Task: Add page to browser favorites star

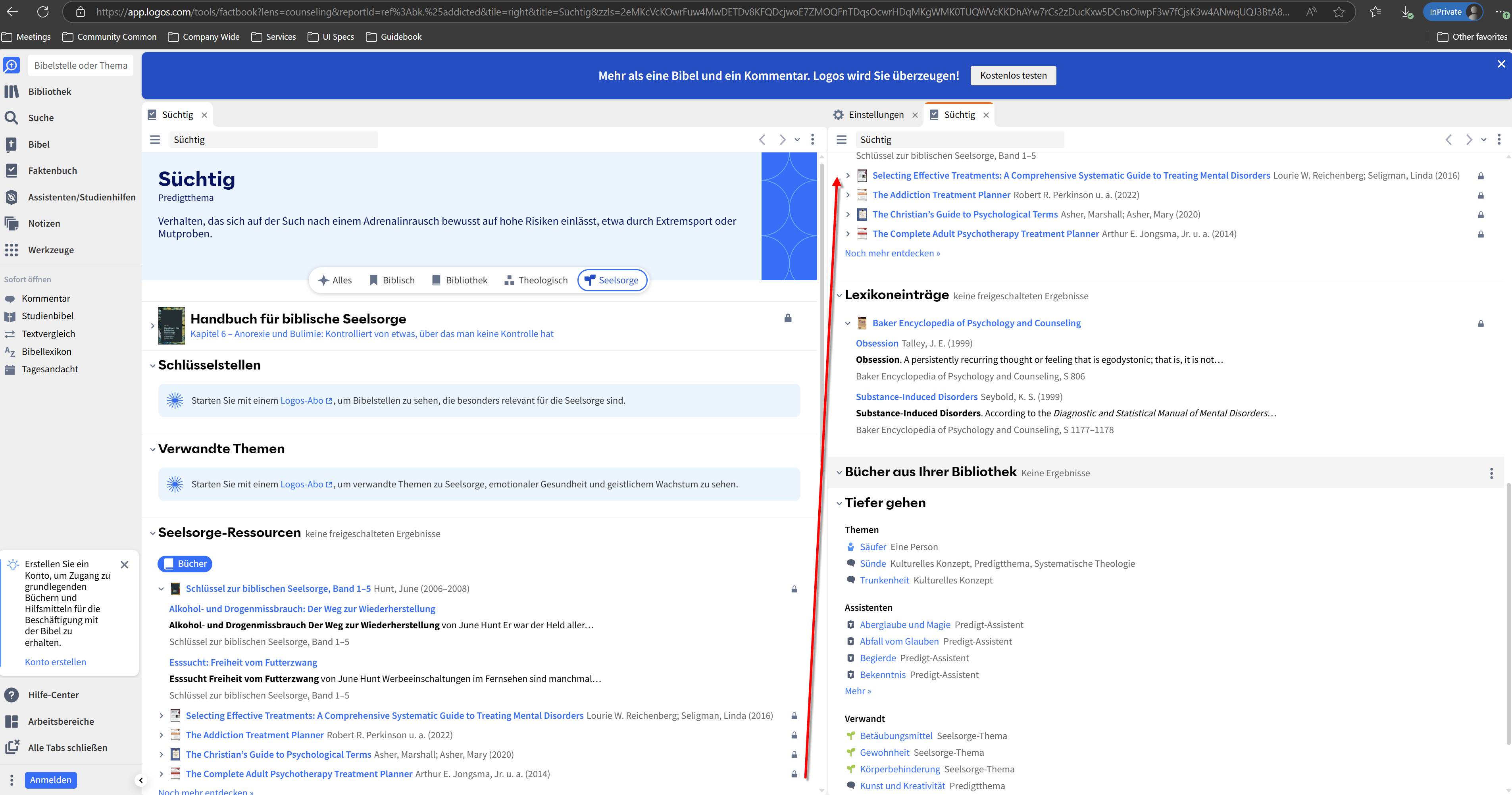Action: coord(1338,12)
